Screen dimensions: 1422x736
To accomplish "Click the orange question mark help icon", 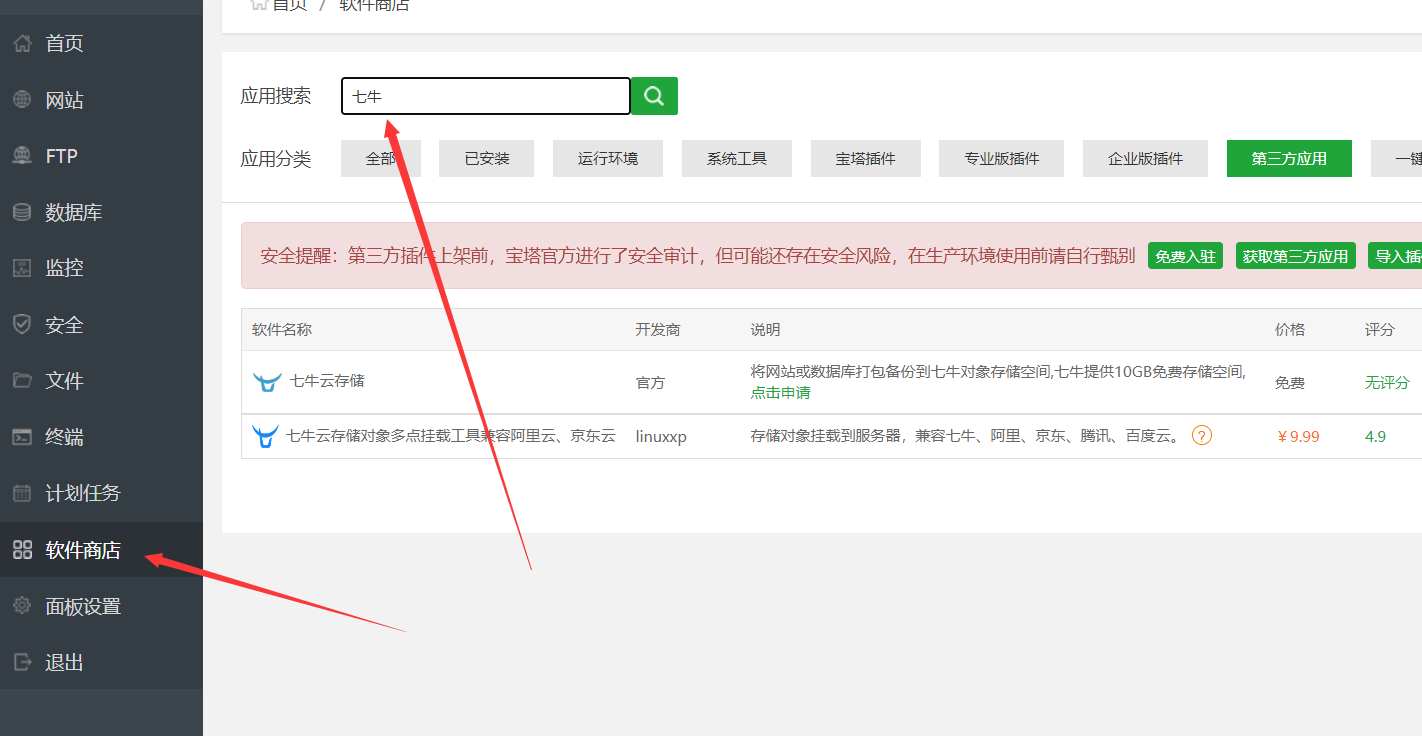I will (x=1202, y=435).
